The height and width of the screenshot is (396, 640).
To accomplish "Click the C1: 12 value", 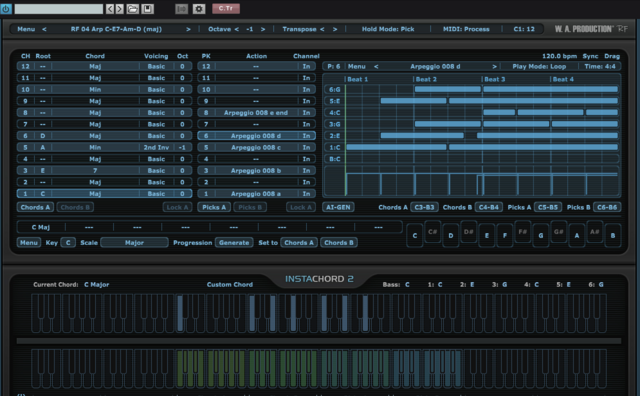I will pyautogui.click(x=524, y=29).
